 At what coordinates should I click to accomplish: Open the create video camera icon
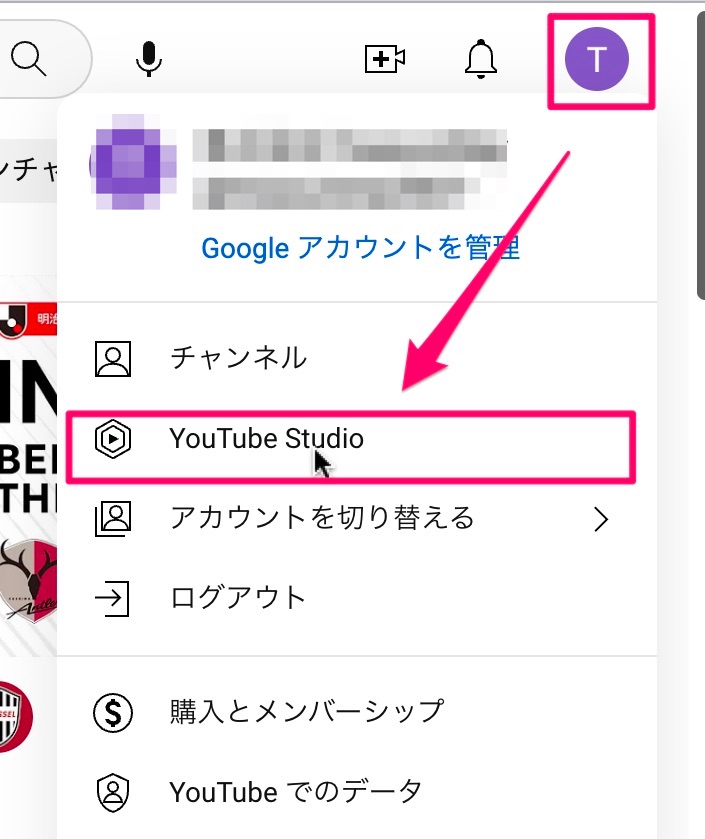(384, 59)
